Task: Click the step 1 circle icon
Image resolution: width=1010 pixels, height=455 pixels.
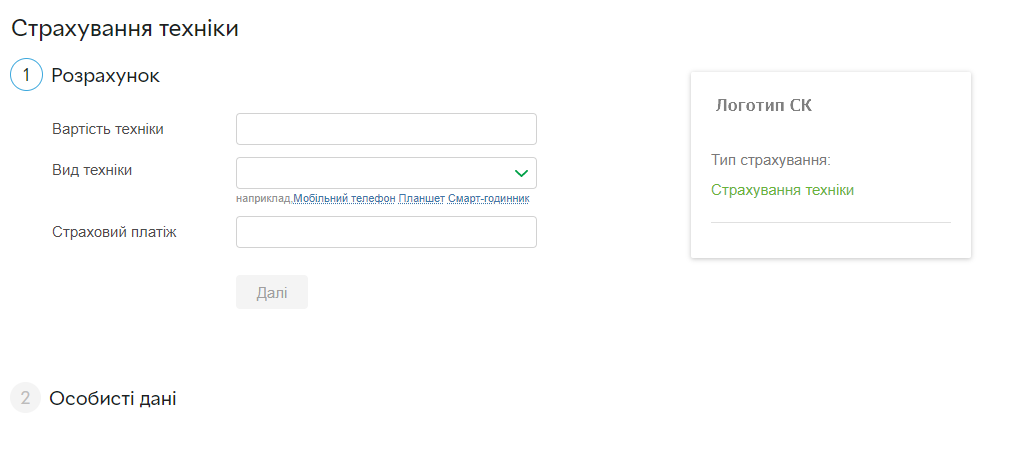Action: pyautogui.click(x=26, y=75)
